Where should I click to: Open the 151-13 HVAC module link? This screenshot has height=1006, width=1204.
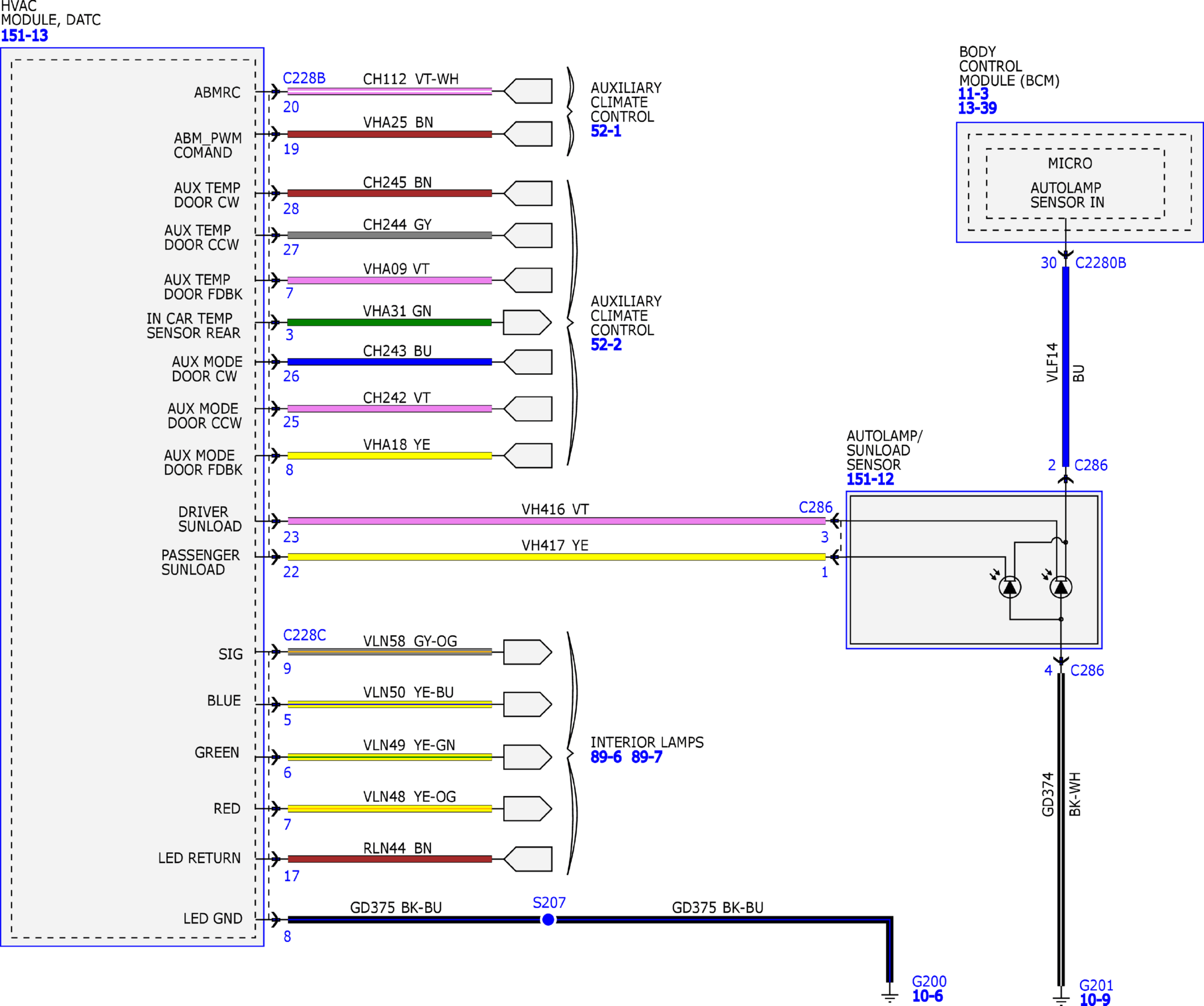pos(24,36)
